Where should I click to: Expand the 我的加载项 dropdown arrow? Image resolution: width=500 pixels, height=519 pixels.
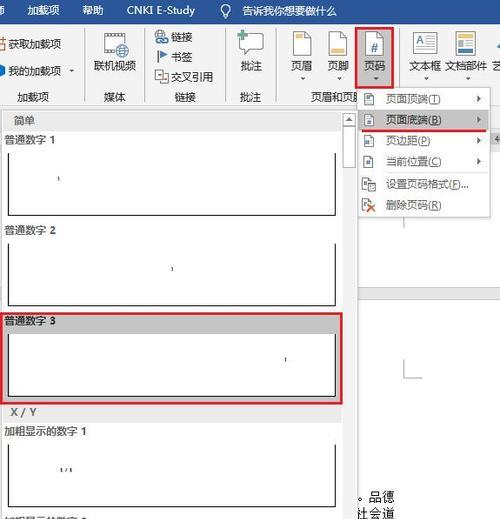(72, 71)
